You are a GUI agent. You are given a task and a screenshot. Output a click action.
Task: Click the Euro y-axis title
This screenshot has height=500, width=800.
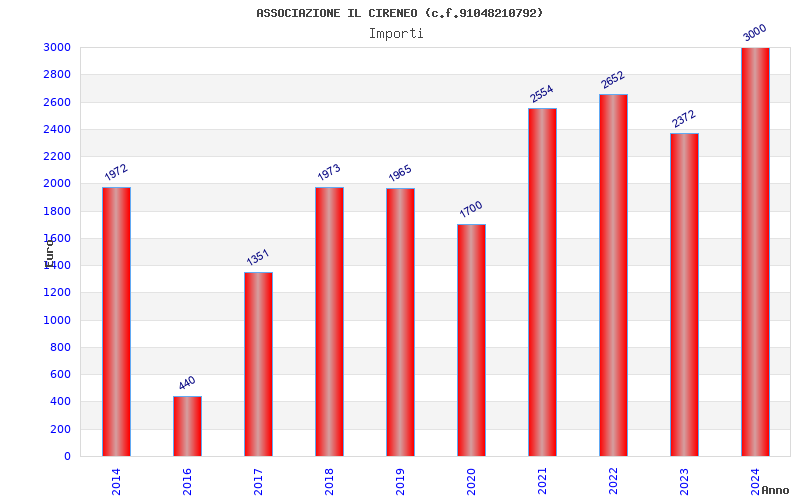(x=49, y=252)
